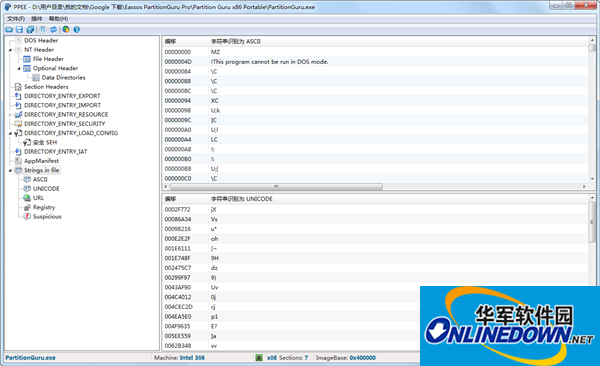This screenshot has height=366, width=600.
Task: Open the 插件 menu
Action: point(37,19)
